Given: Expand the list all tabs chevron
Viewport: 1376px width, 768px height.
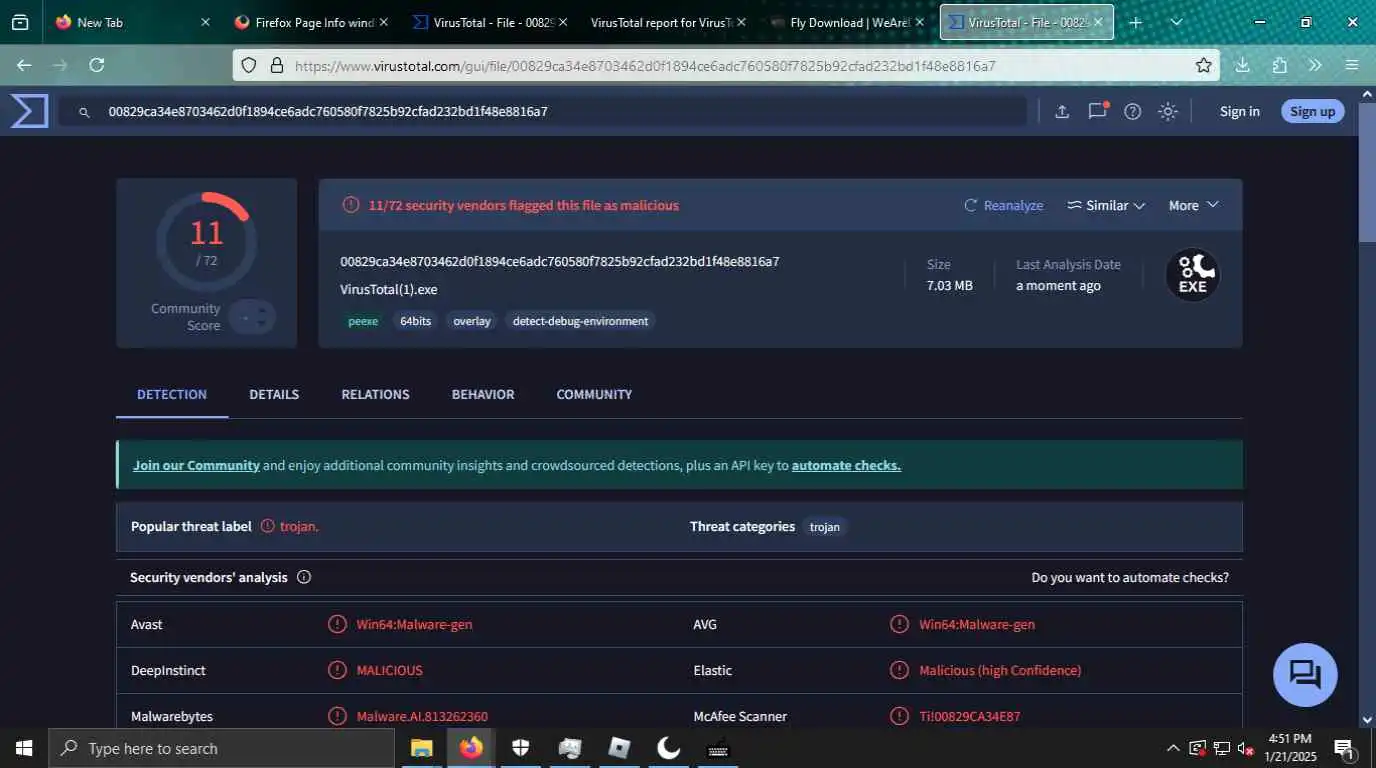Looking at the screenshot, I should [1176, 22].
